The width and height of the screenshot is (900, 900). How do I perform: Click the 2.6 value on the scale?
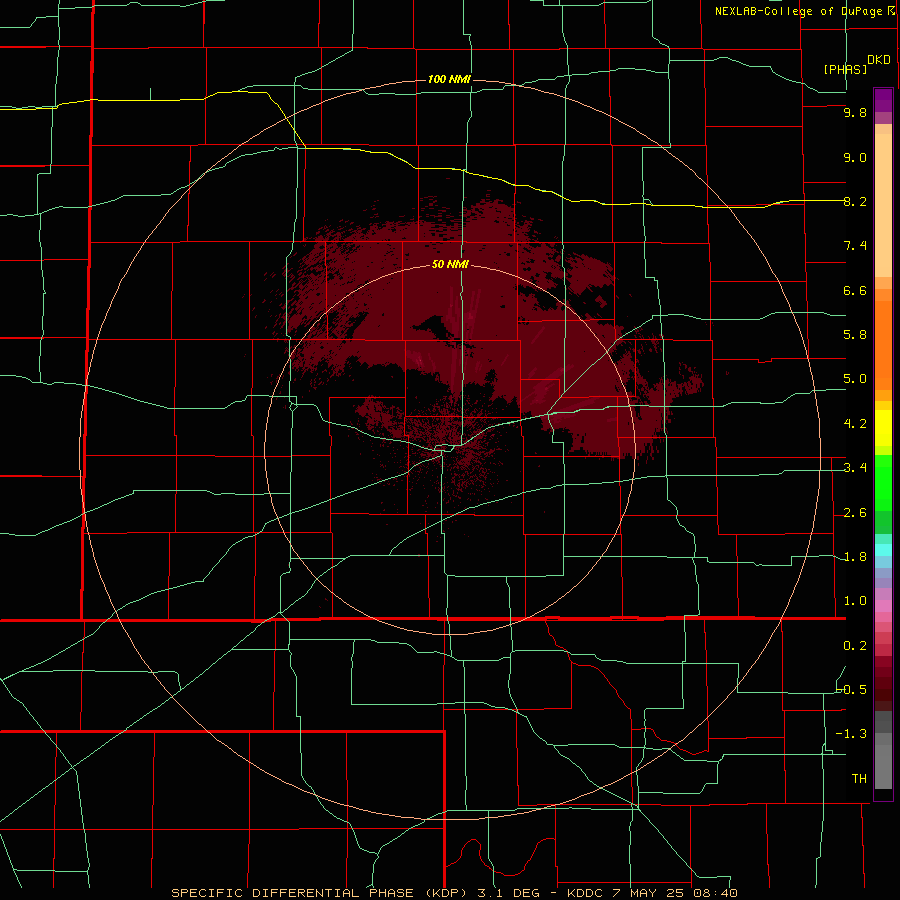click(x=855, y=513)
